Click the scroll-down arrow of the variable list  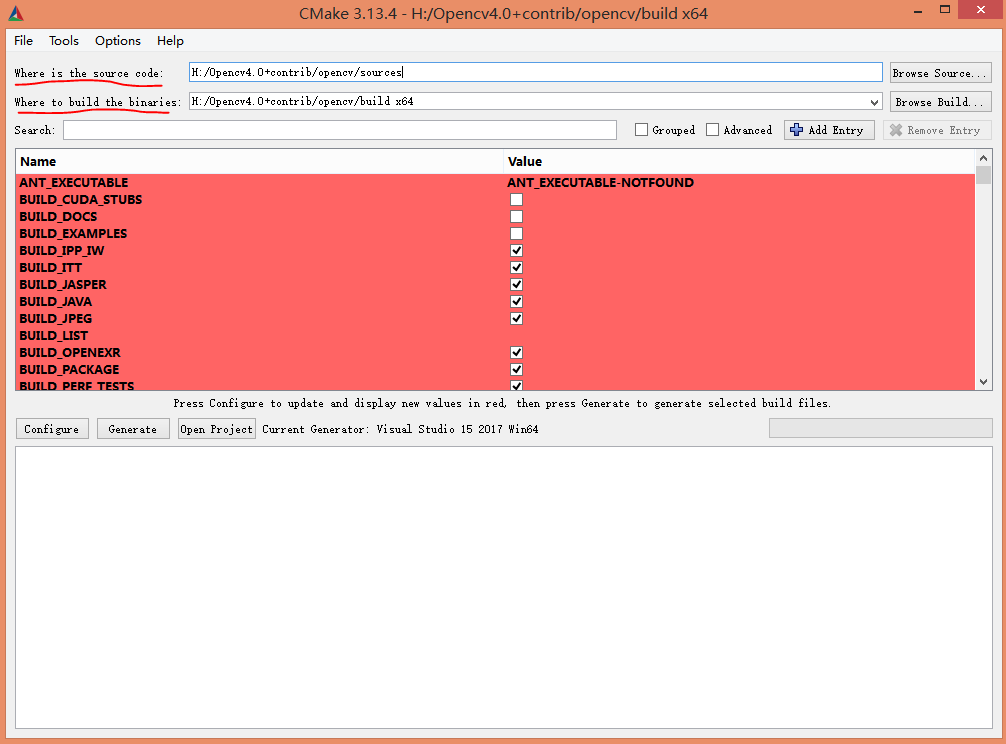pos(984,382)
